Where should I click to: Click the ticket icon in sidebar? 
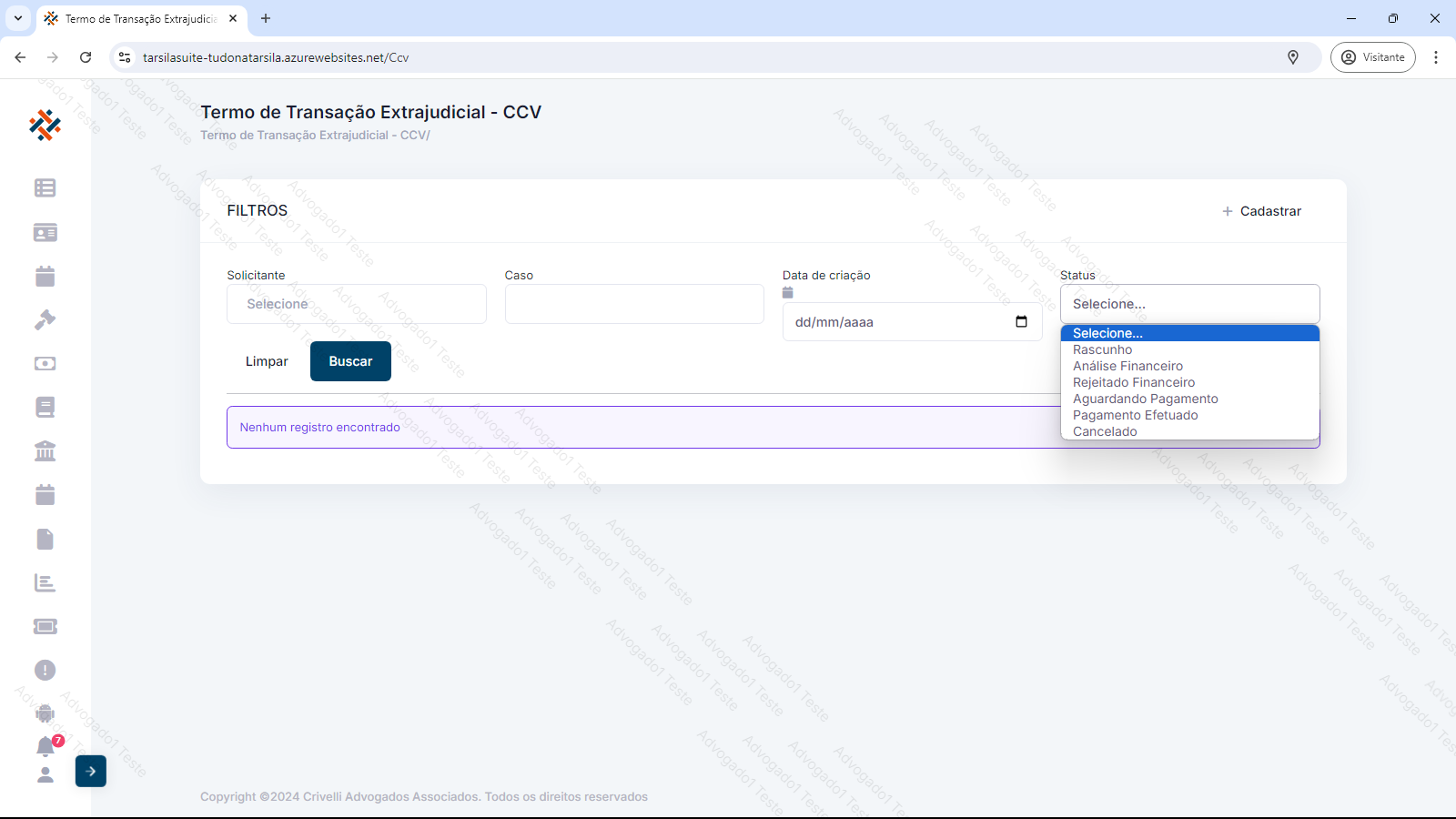tap(45, 626)
